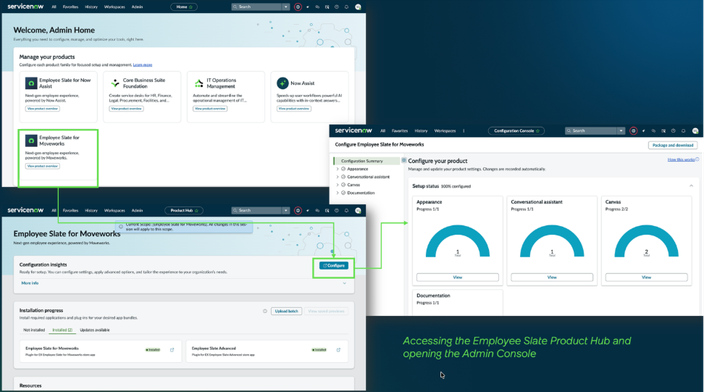Collapse the Setup status section chevron
This screenshot has width=704, height=392.
click(691, 186)
